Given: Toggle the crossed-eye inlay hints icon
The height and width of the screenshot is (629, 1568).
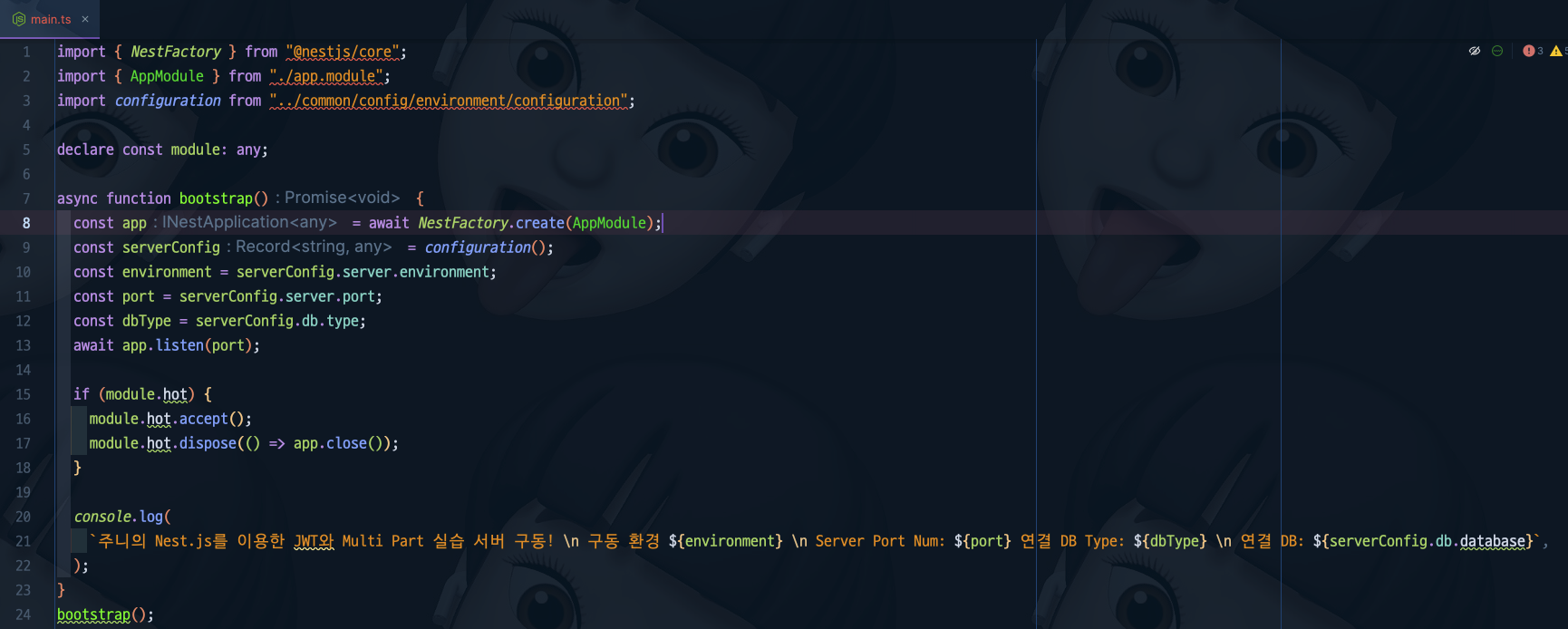Looking at the screenshot, I should pos(1475,51).
